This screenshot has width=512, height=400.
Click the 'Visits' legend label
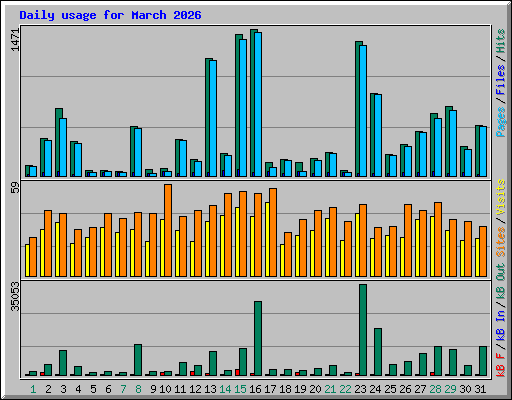500,198
